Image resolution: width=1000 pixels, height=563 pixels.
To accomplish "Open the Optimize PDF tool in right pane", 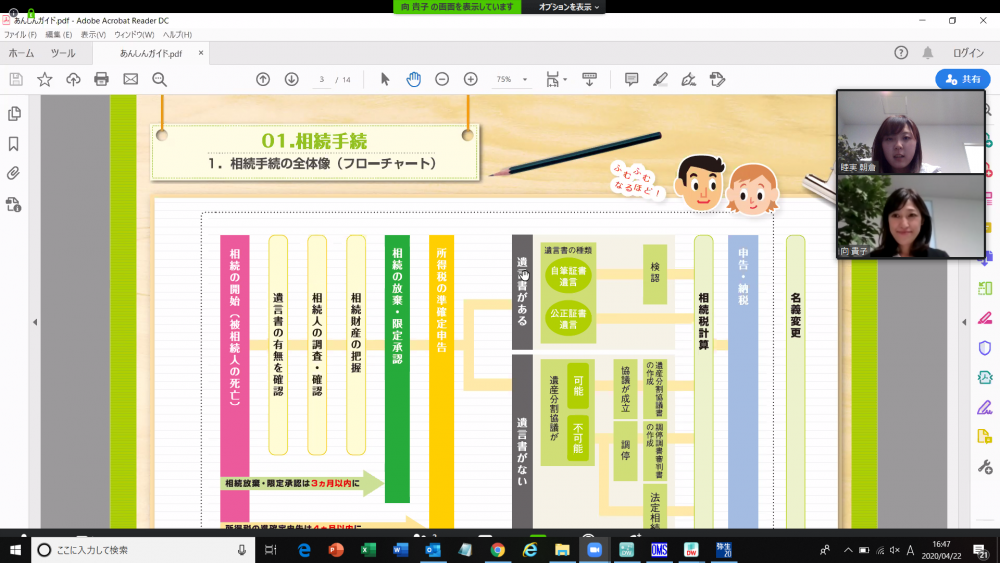I will point(985,377).
